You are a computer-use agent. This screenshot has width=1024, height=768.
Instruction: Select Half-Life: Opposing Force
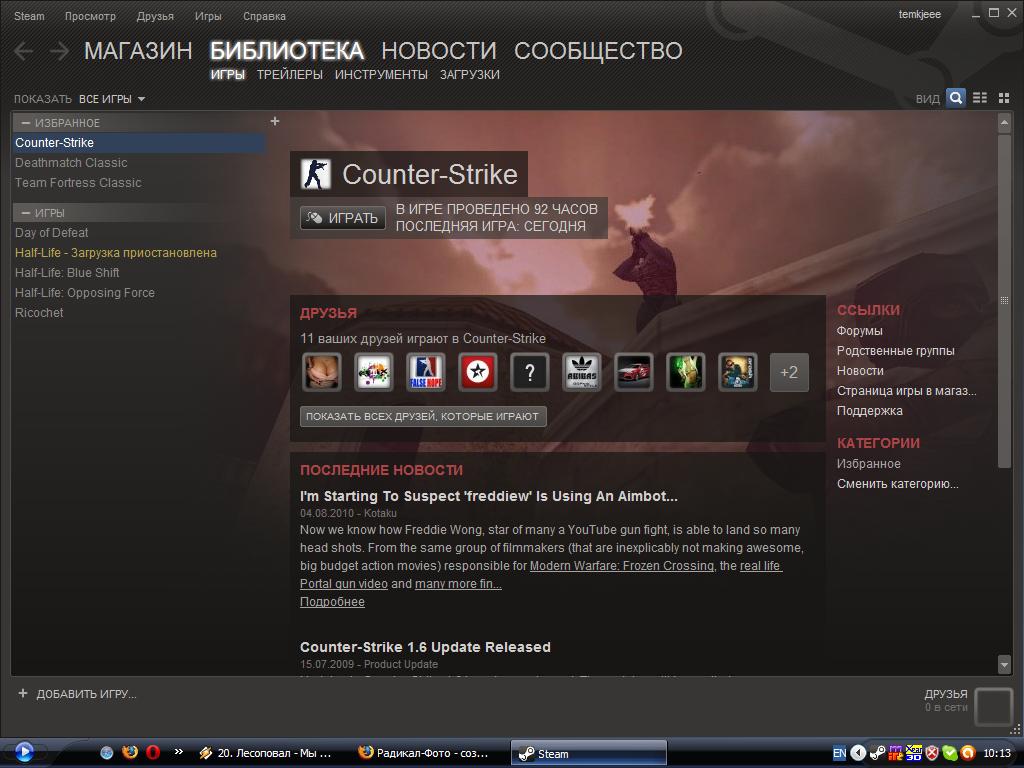tap(85, 293)
